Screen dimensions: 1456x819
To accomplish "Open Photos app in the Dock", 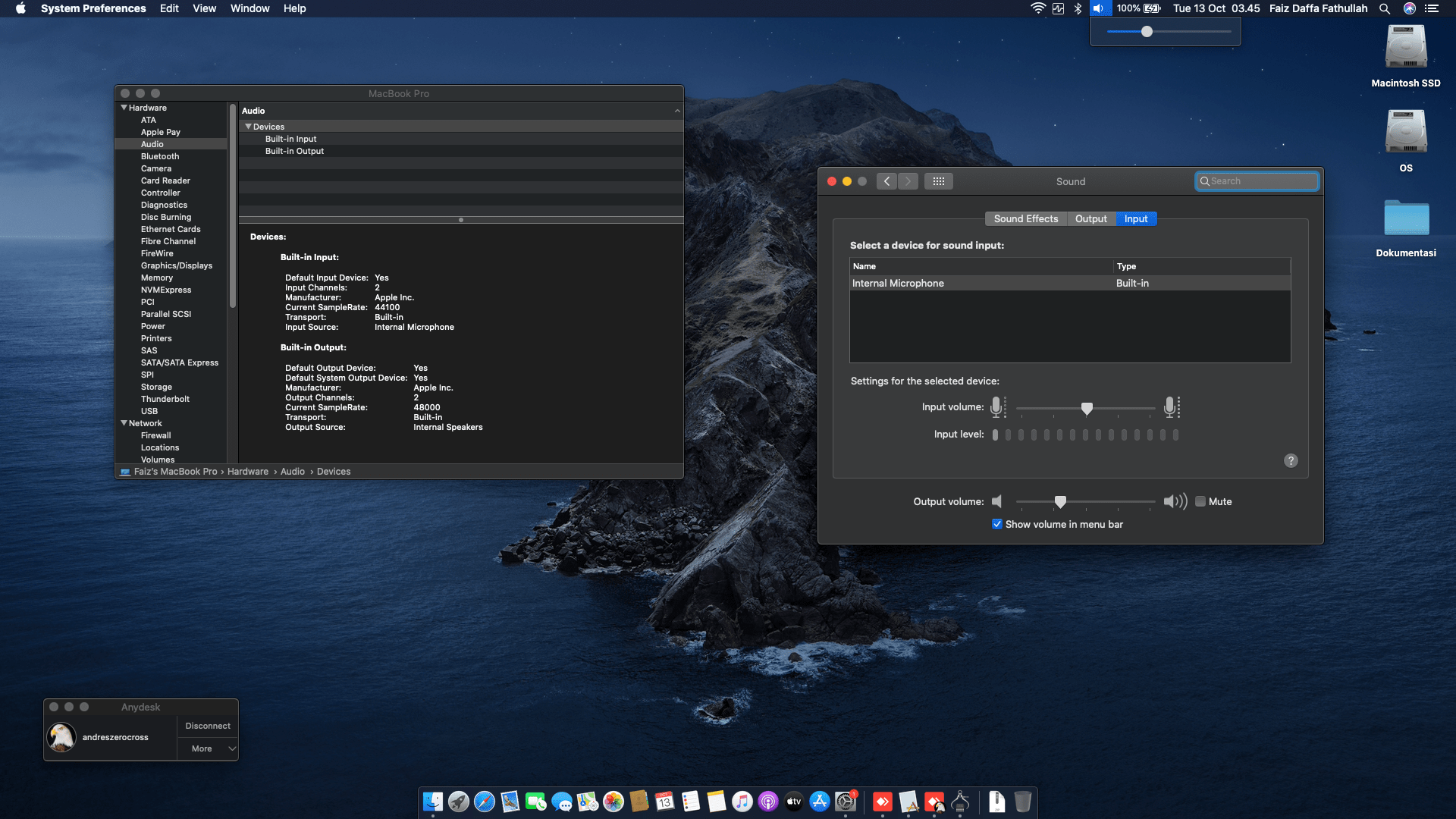I will point(613,802).
